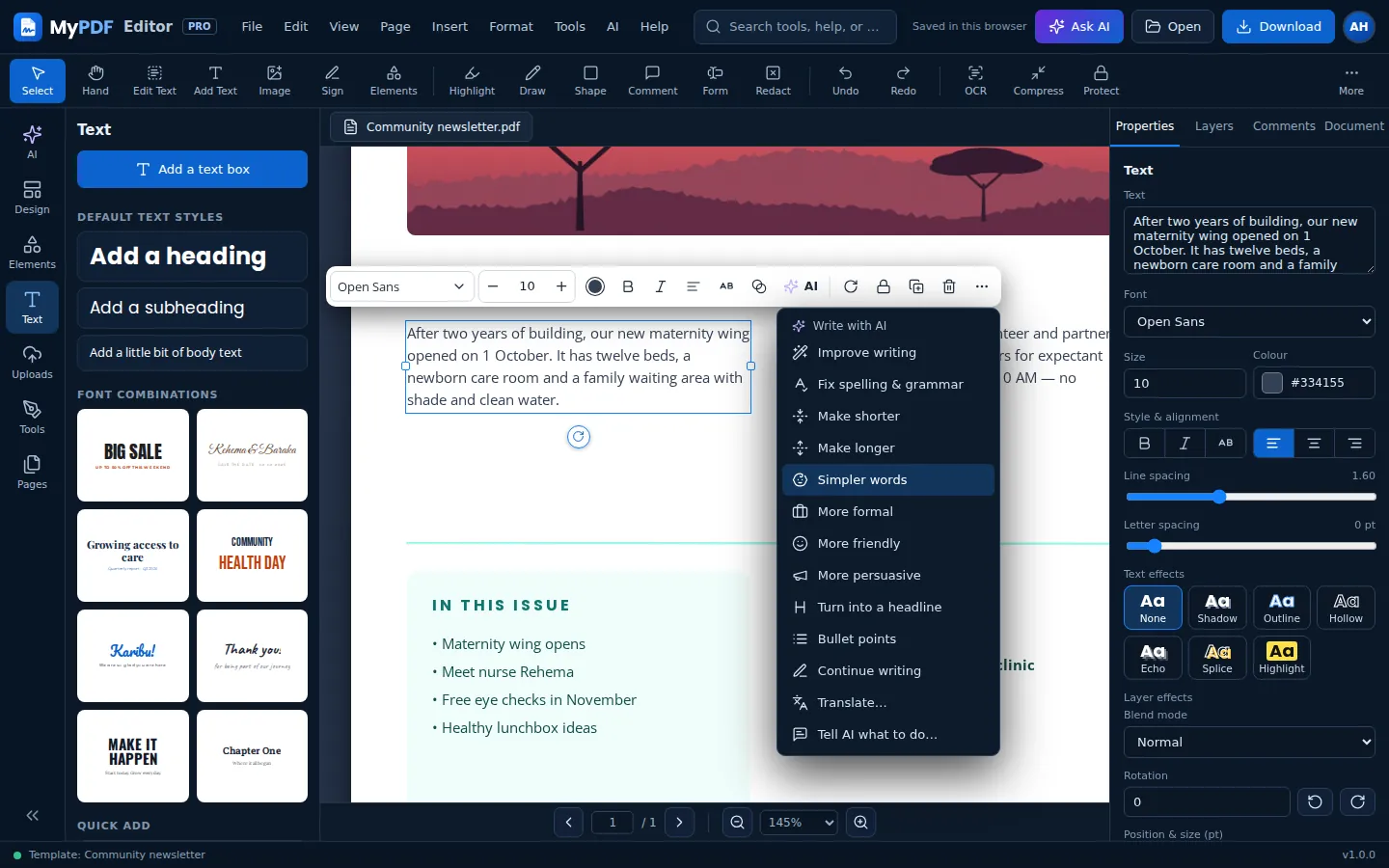
Task: Open the floating toolbar font dropdown
Action: [401, 286]
